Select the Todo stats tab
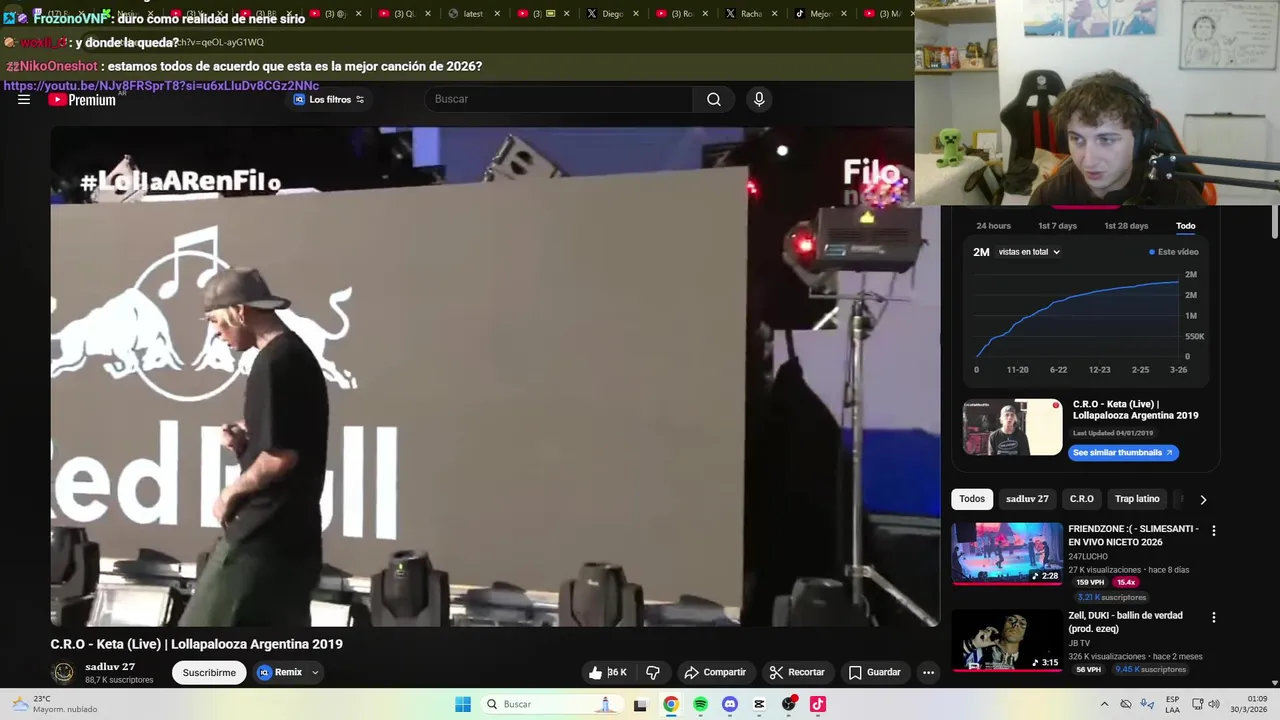1280x720 pixels. [1186, 226]
